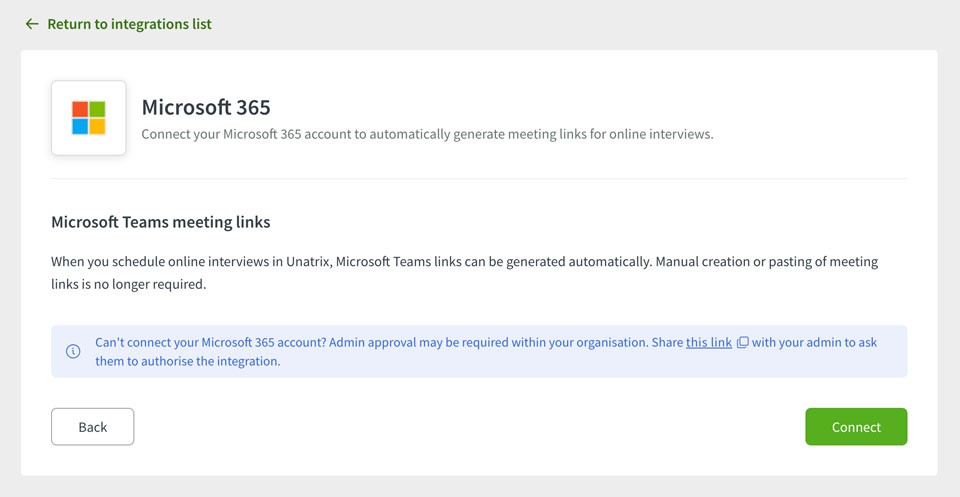Open the 'this link' hyperlink
The width and height of the screenshot is (960, 497).
coord(708,342)
